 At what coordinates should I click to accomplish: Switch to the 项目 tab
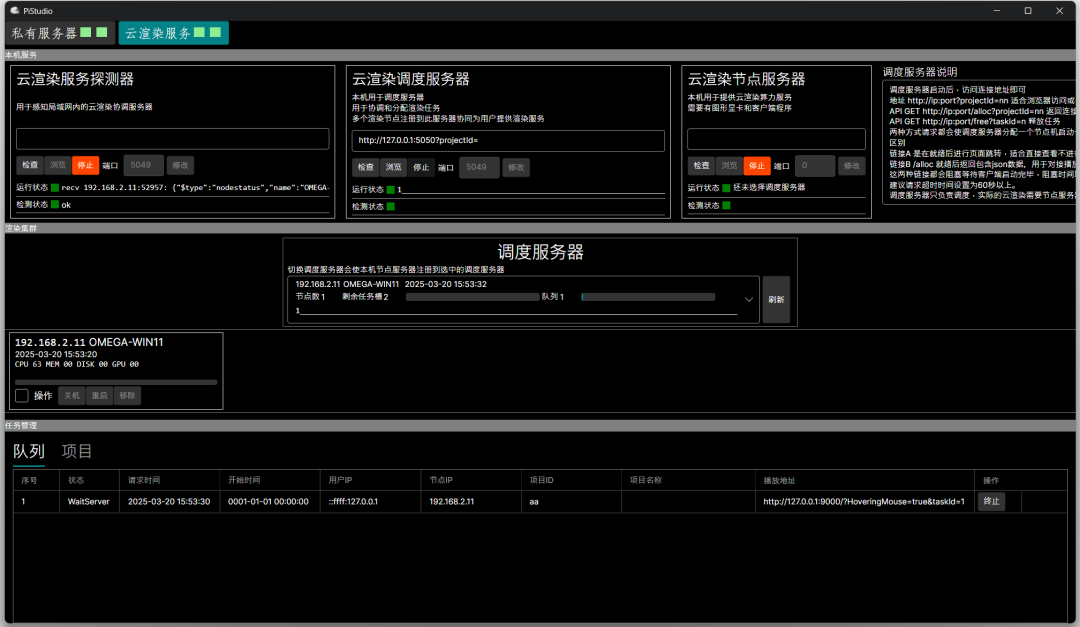(x=77, y=451)
